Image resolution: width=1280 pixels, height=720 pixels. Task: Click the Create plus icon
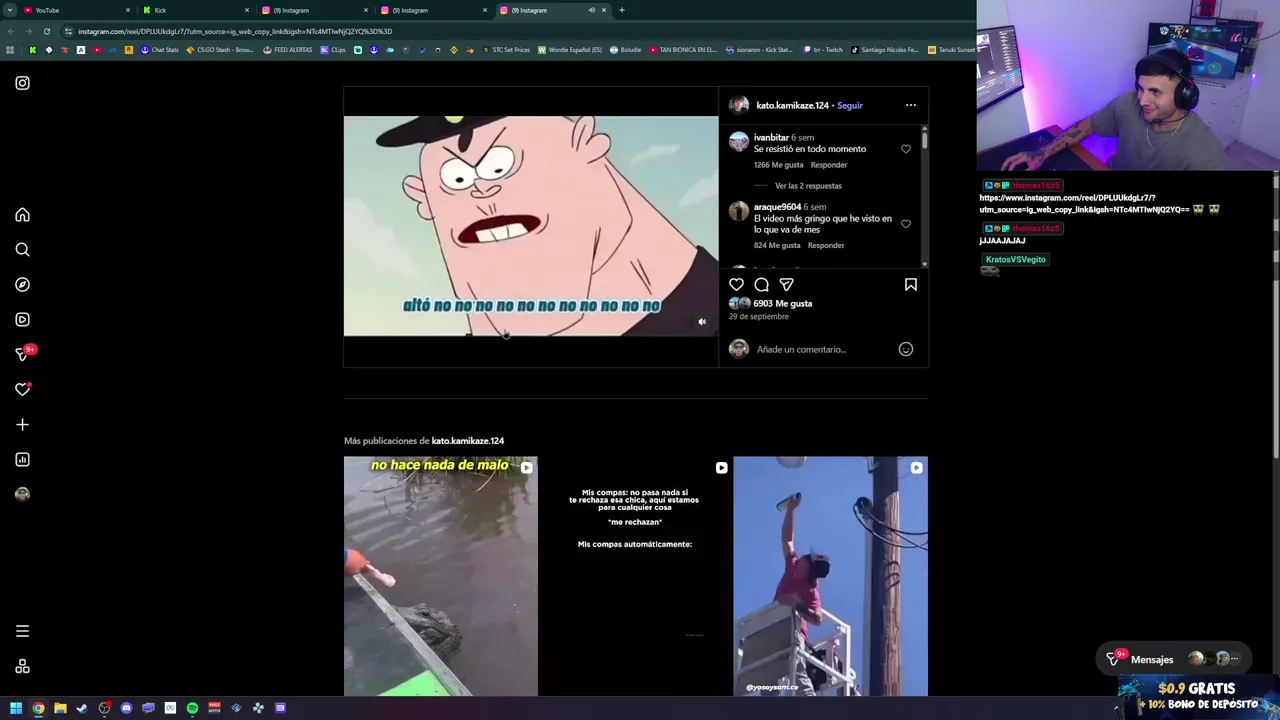point(22,425)
